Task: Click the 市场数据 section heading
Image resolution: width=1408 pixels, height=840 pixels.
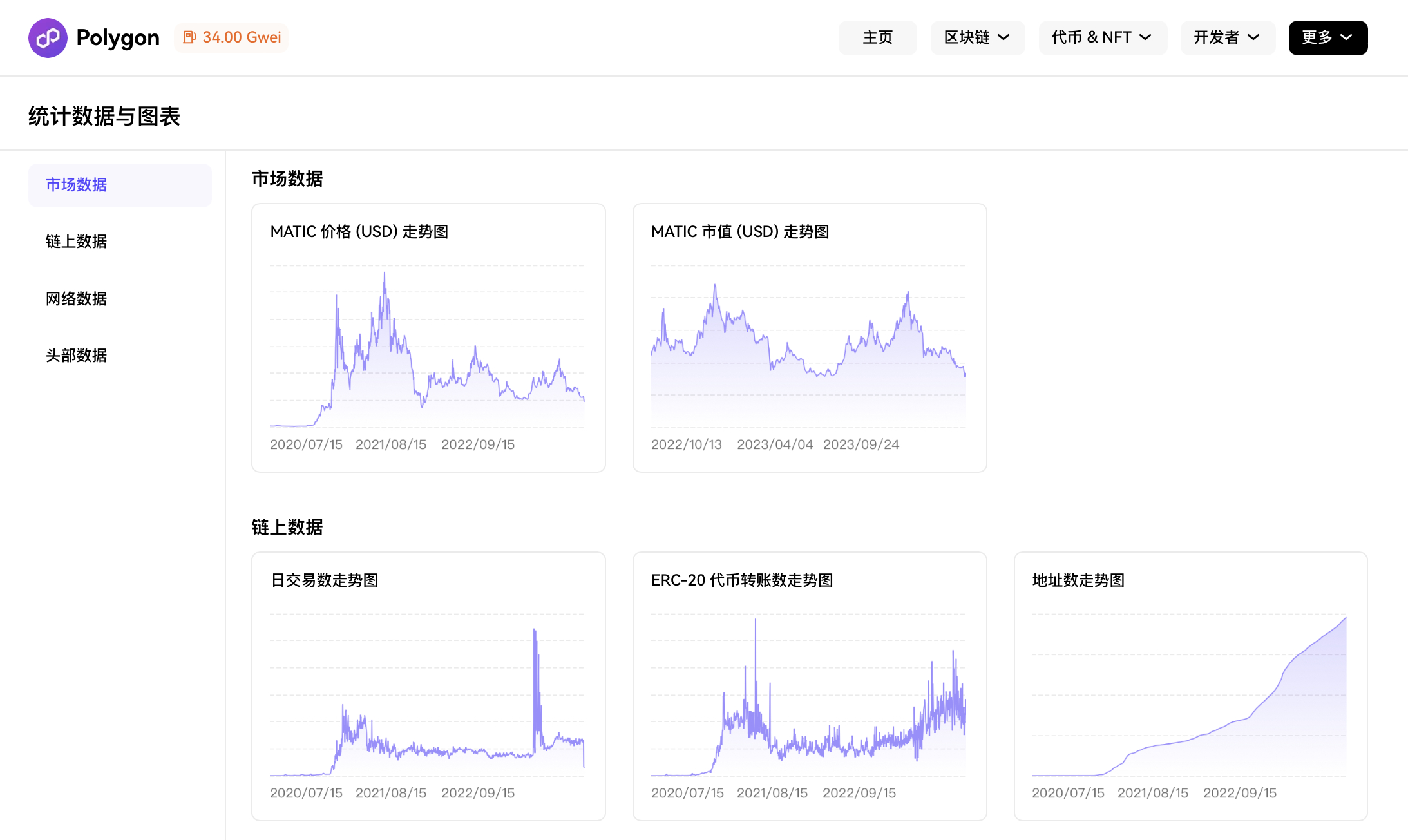Action: point(287,179)
